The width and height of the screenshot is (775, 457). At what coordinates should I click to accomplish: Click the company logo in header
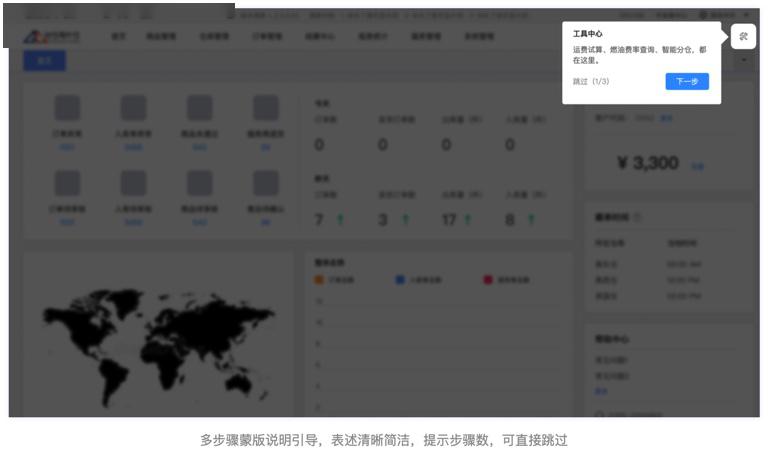click(51, 37)
